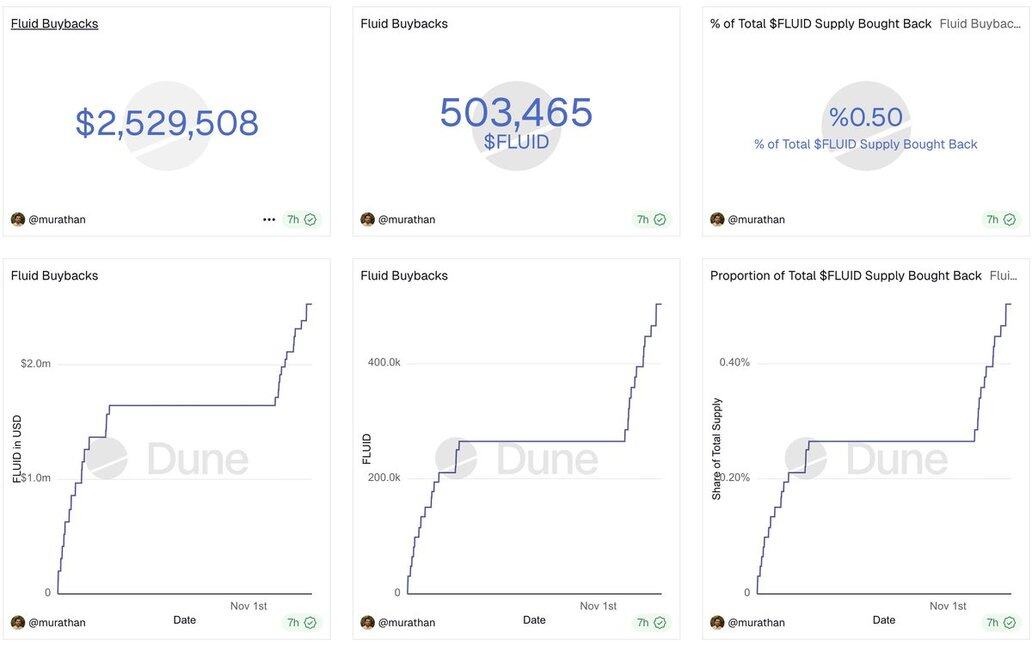Click the green check icon in the $2,529,508 panel

click(x=310, y=220)
